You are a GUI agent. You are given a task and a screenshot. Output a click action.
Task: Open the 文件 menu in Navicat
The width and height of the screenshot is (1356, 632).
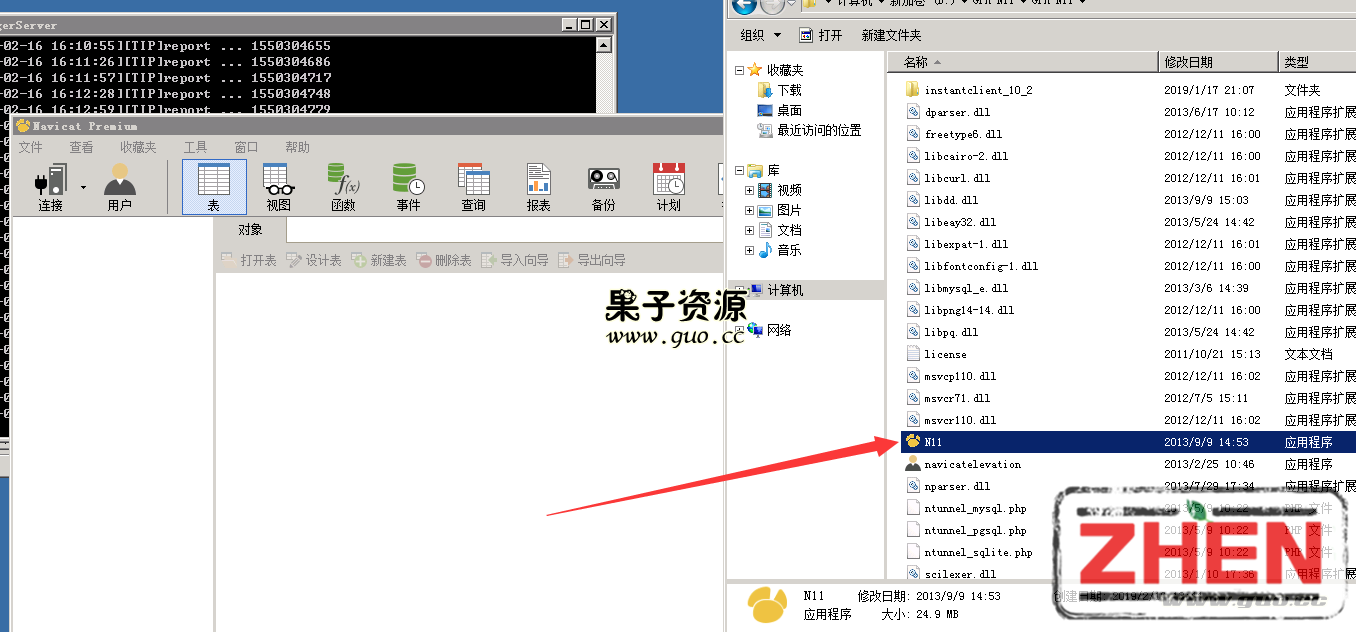click(30, 147)
